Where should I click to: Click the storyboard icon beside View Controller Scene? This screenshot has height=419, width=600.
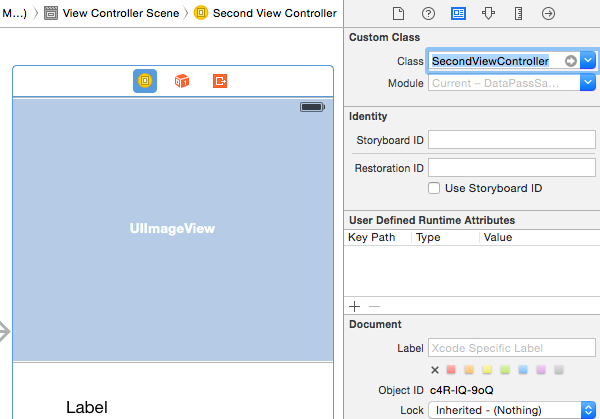click(51, 13)
